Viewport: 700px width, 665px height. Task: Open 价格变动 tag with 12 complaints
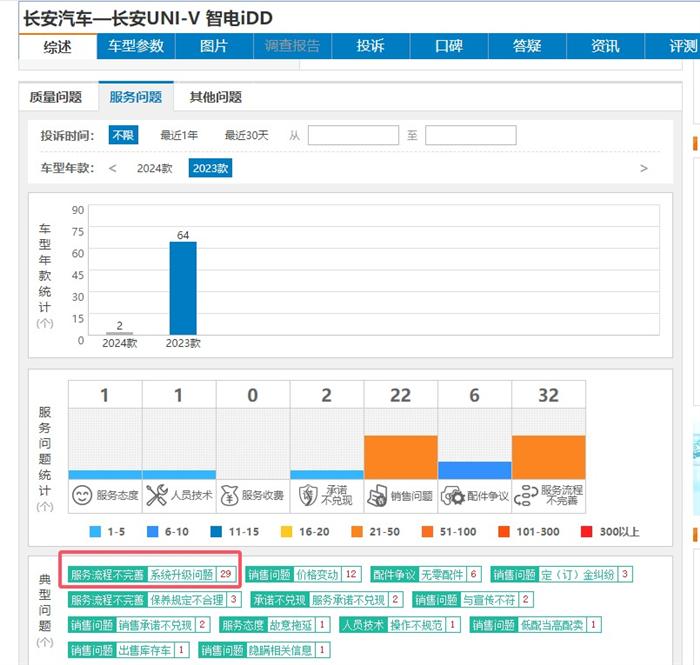pyautogui.click(x=303, y=574)
